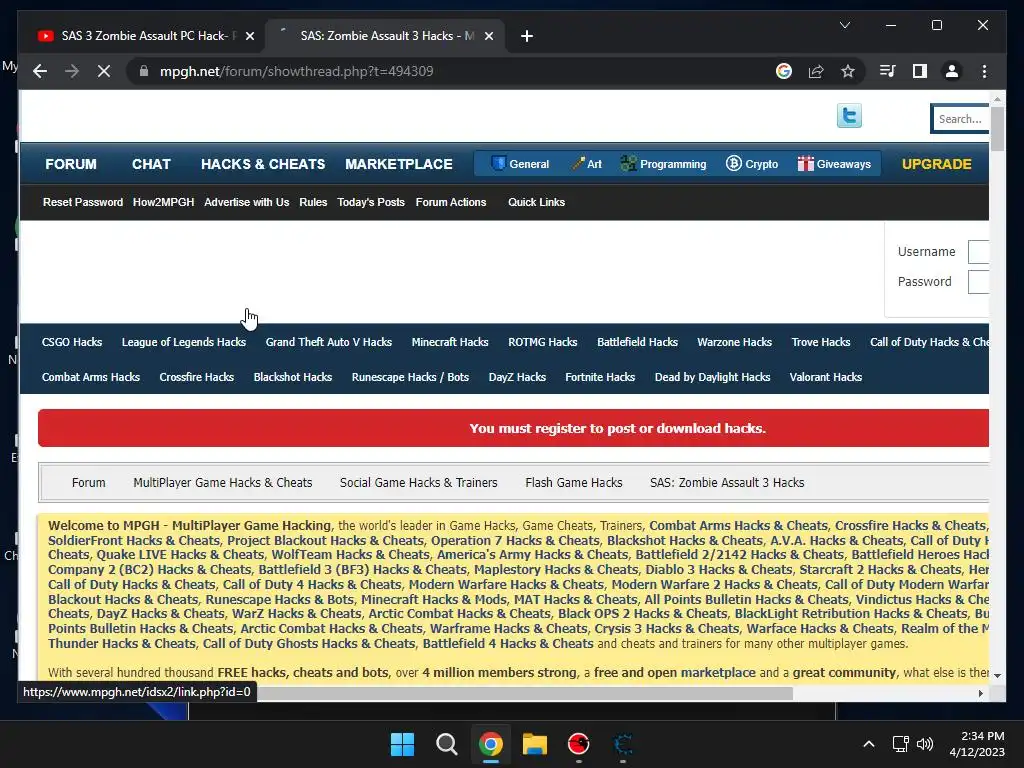This screenshot has height=768, width=1024.
Task: Click the Google icon in address bar
Action: click(x=784, y=71)
